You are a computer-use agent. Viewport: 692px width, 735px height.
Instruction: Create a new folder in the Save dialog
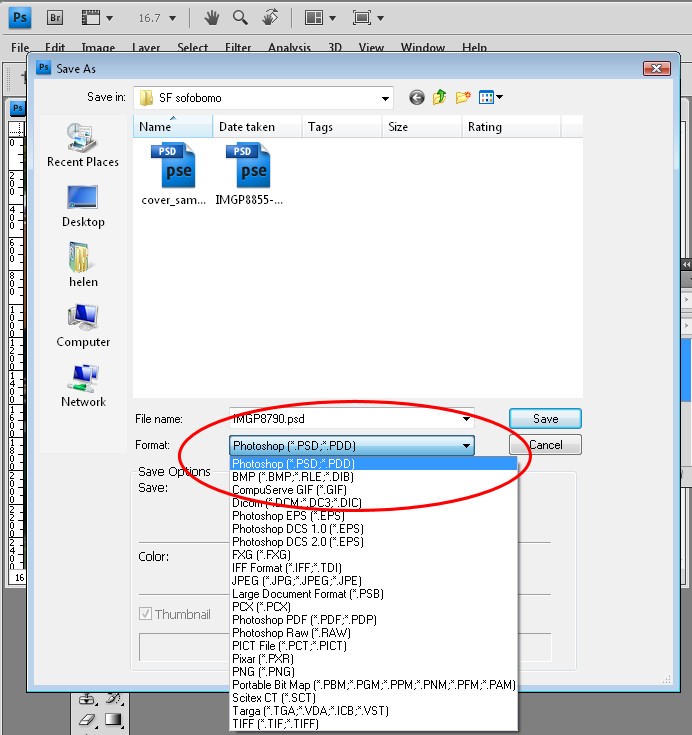click(463, 97)
